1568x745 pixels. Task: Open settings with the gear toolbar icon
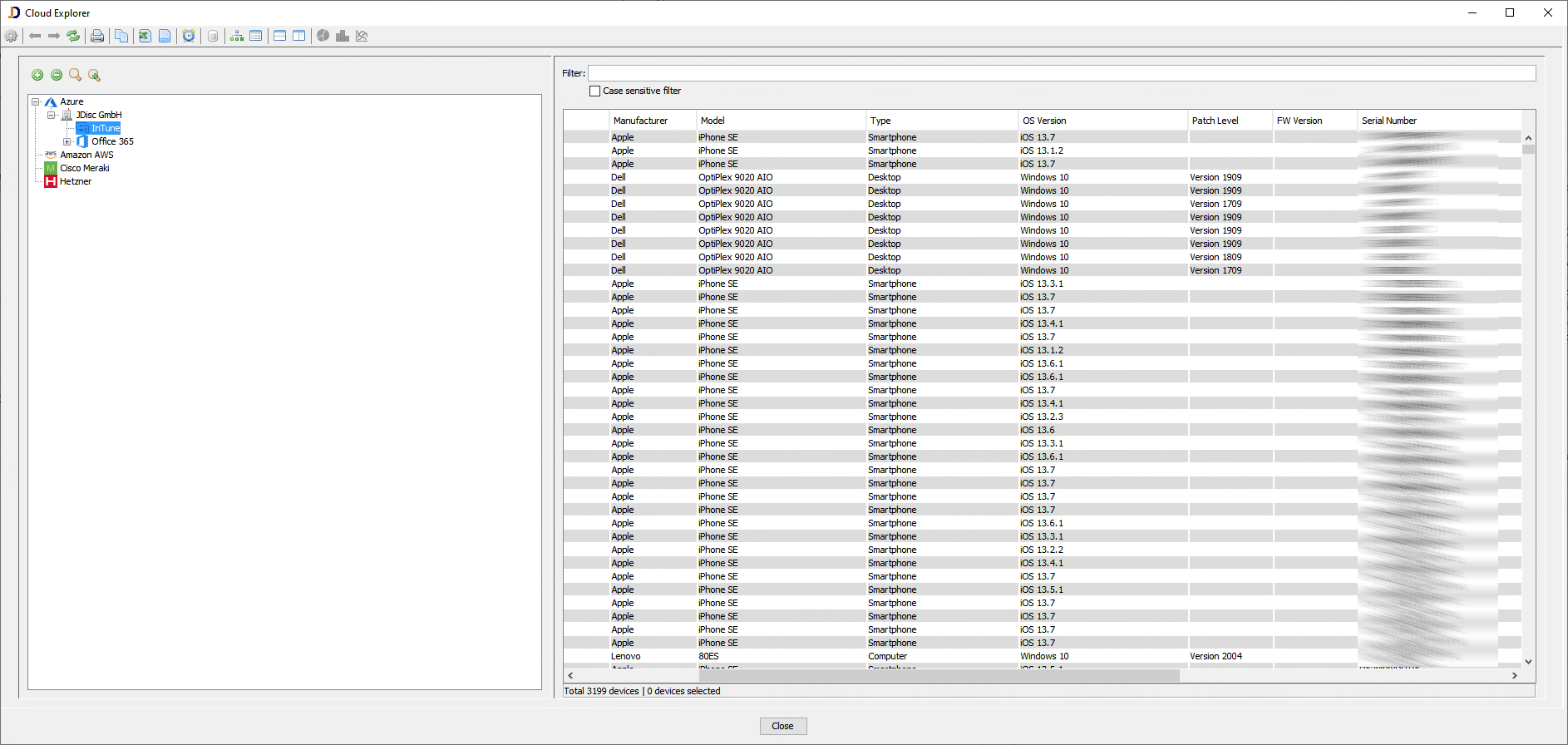[11, 36]
